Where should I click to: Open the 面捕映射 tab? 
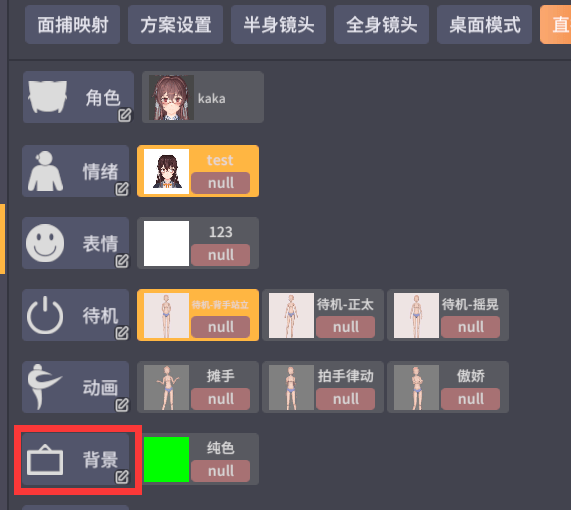tap(72, 25)
